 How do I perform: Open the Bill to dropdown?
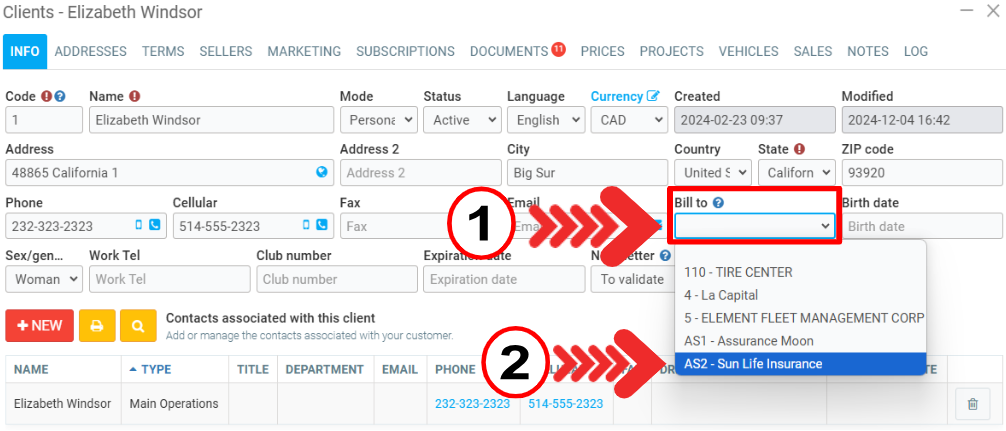(754, 227)
